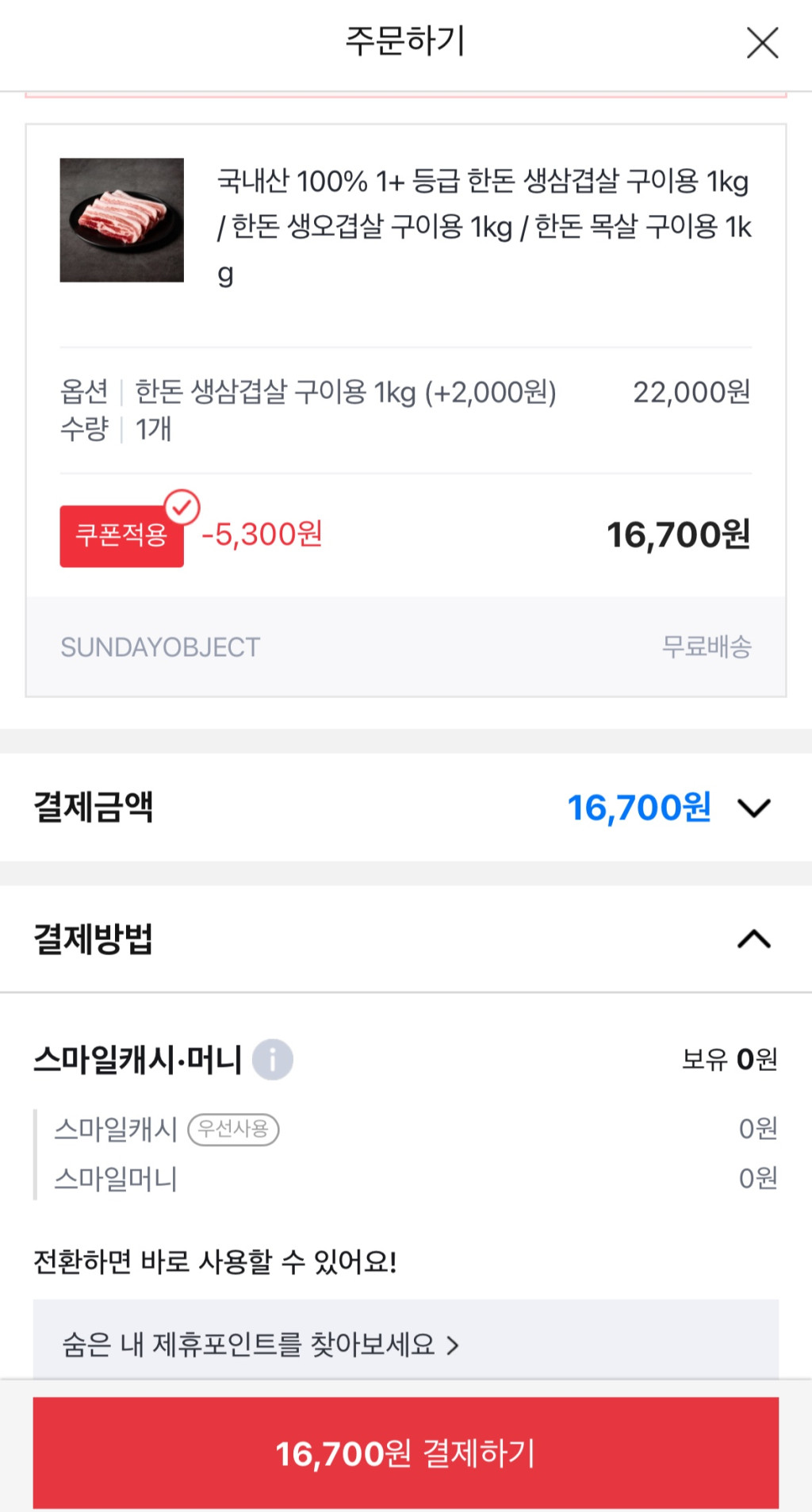The image size is (812, 1512).
Task: Tap the 우선사용 priority badge
Action: point(233,1130)
